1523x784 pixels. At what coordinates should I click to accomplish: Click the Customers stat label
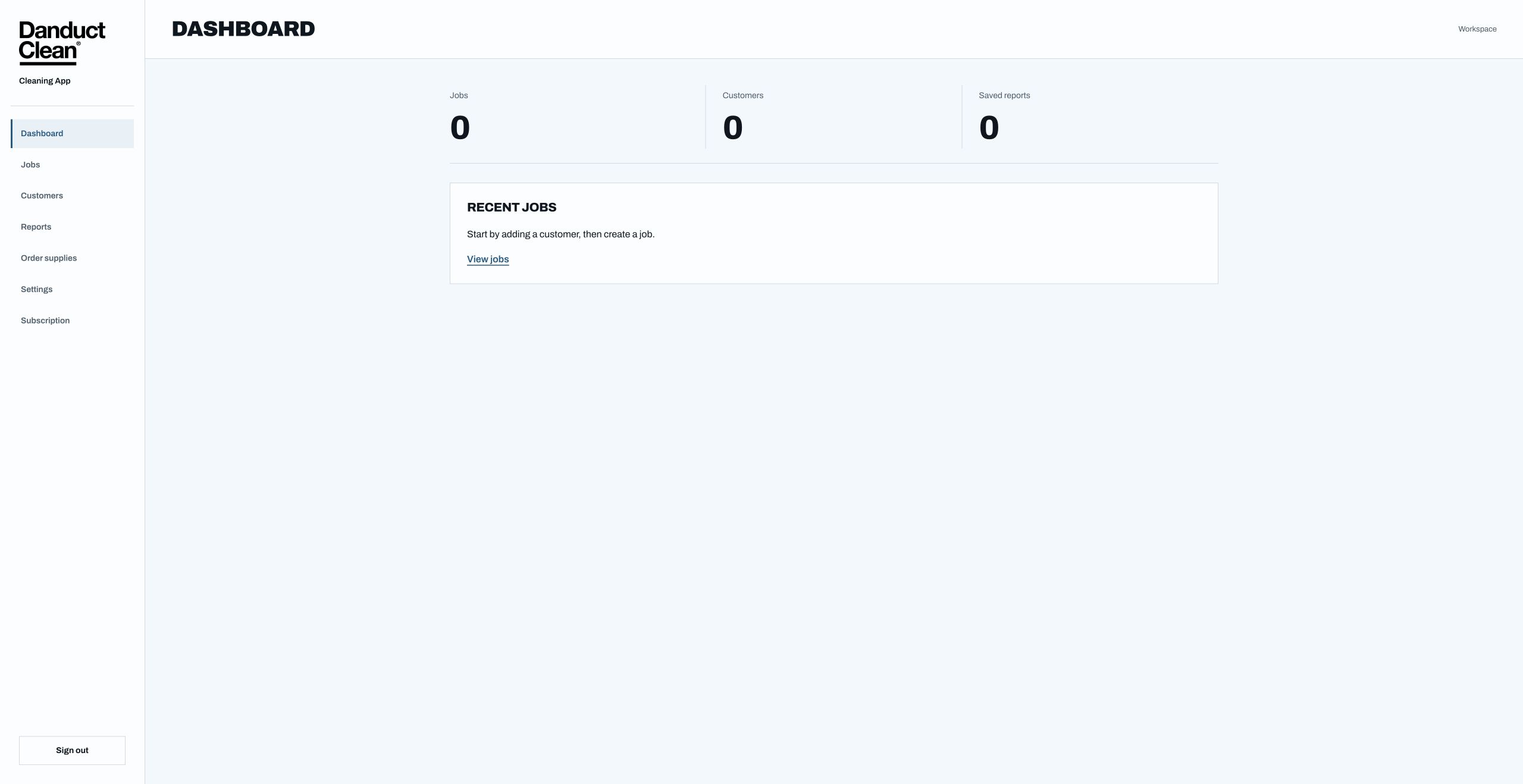[x=742, y=95]
